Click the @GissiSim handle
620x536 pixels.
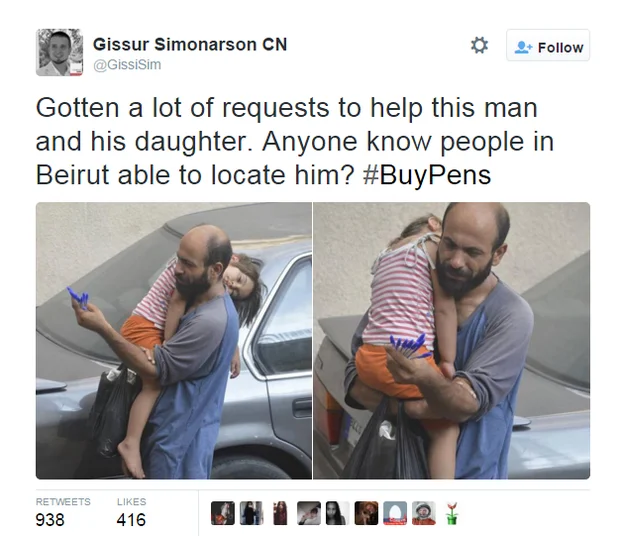127,64
